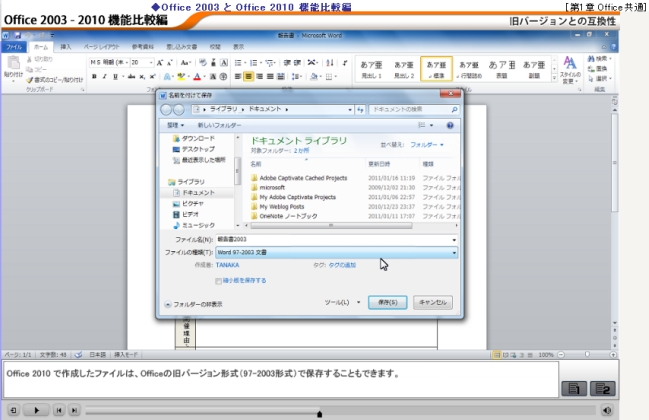Click the numbered list icon

coord(253,63)
